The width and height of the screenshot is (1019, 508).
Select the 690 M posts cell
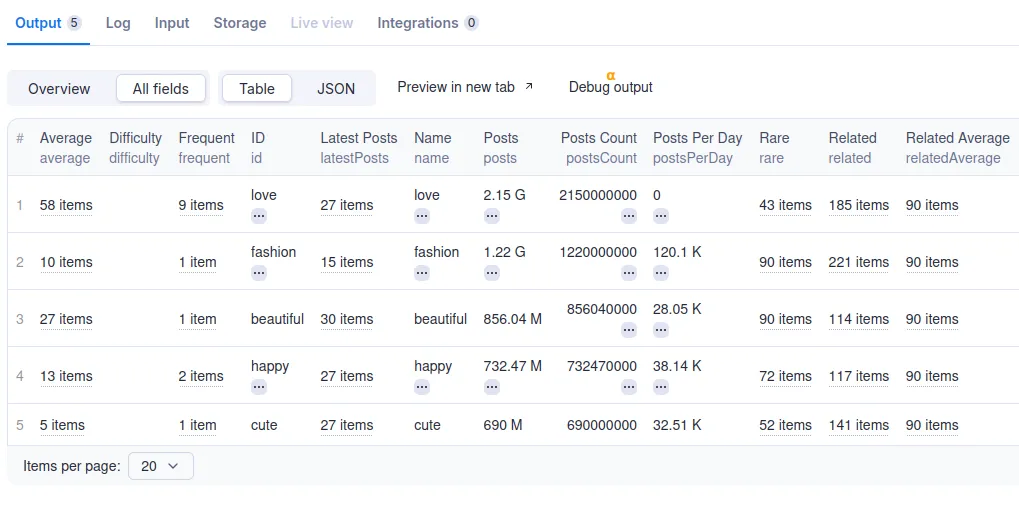[x=503, y=425]
